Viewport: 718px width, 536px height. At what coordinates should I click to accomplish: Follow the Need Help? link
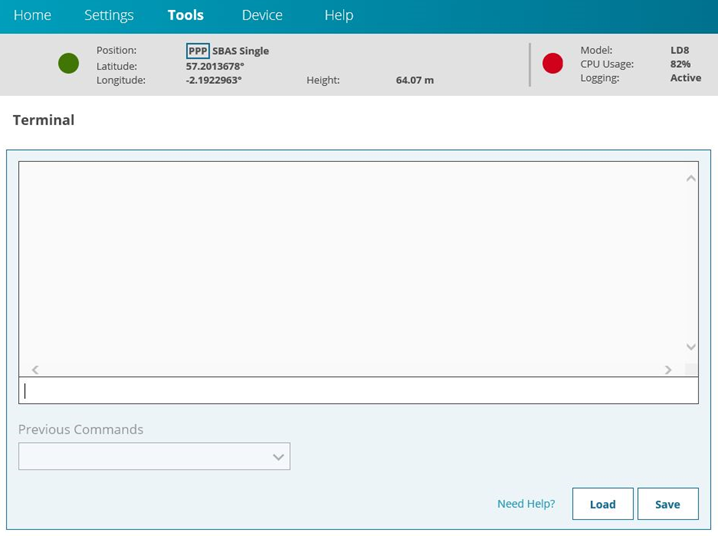point(526,504)
